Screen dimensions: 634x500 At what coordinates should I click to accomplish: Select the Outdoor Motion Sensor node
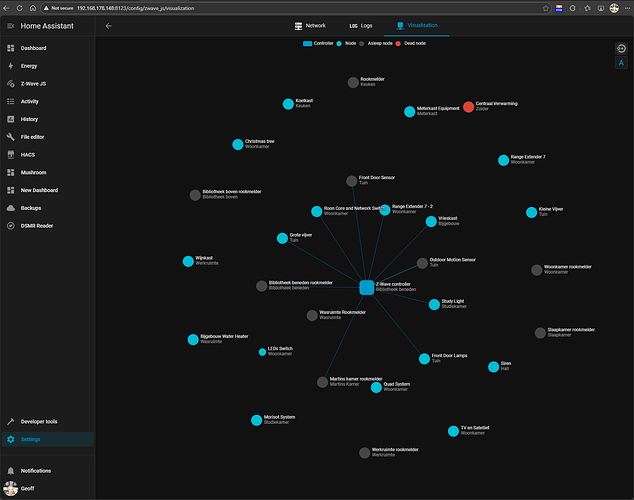click(422, 263)
